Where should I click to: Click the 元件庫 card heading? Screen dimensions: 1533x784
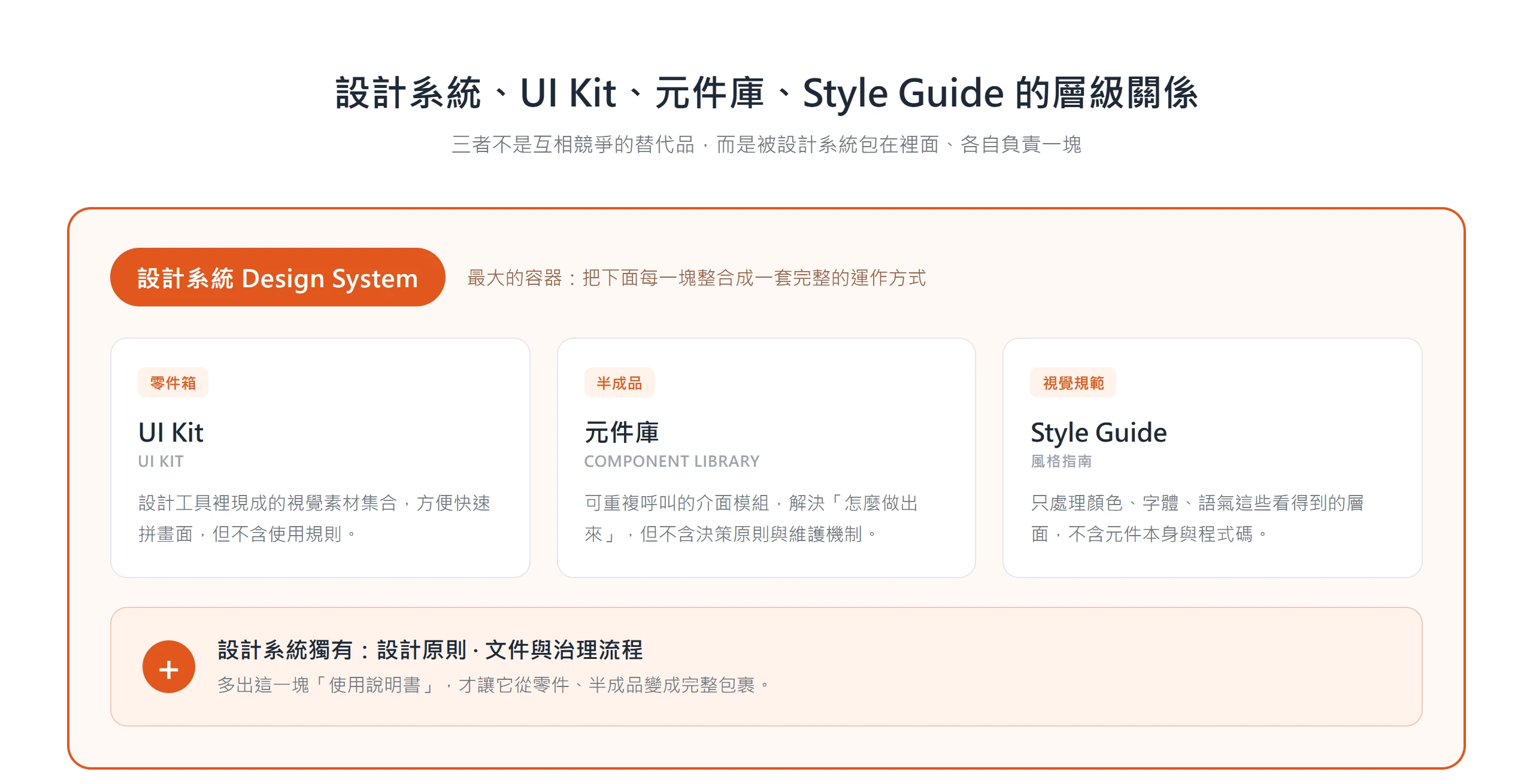tap(622, 432)
